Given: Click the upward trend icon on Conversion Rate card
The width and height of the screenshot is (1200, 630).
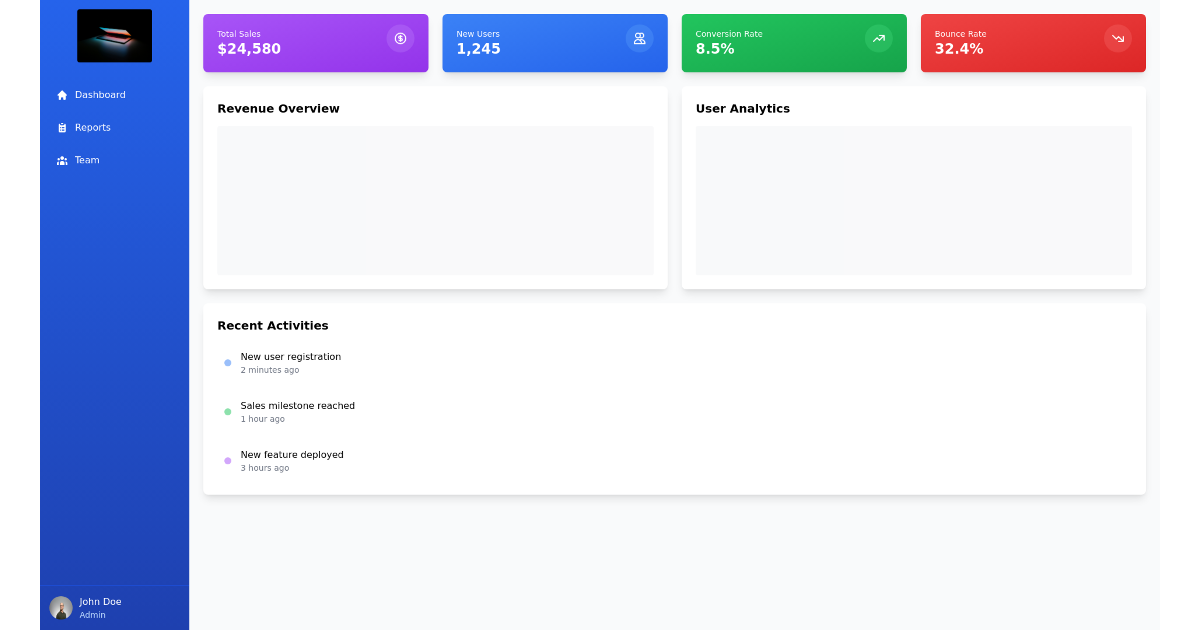Looking at the screenshot, I should [878, 38].
